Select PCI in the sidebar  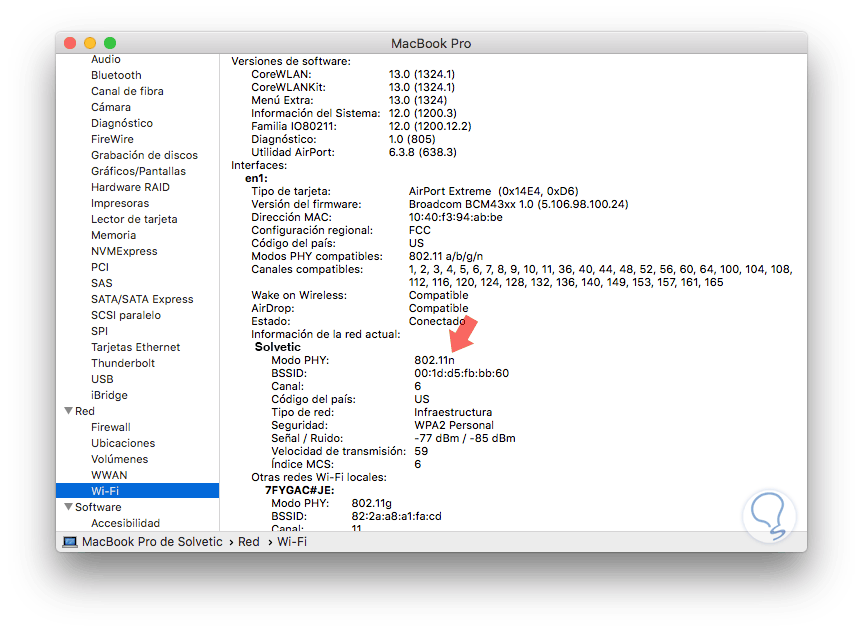tap(100, 266)
